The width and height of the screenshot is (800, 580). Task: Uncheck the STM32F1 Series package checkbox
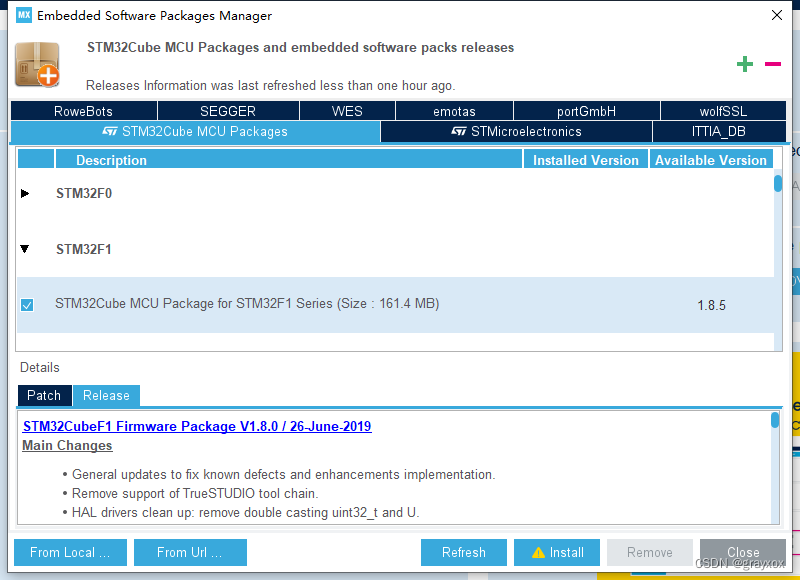[x=27, y=305]
